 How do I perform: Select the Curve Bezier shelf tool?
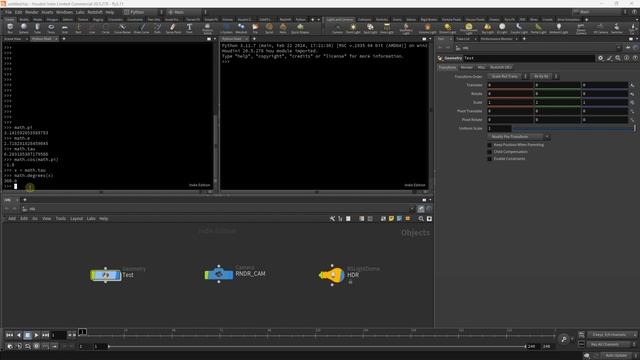122,28
